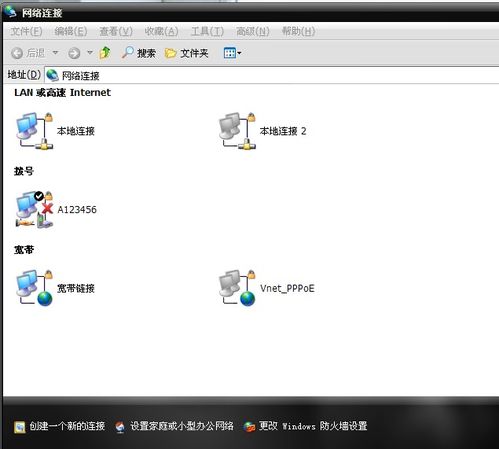Toggle the 文件夹 folders pane button

[x=187, y=53]
